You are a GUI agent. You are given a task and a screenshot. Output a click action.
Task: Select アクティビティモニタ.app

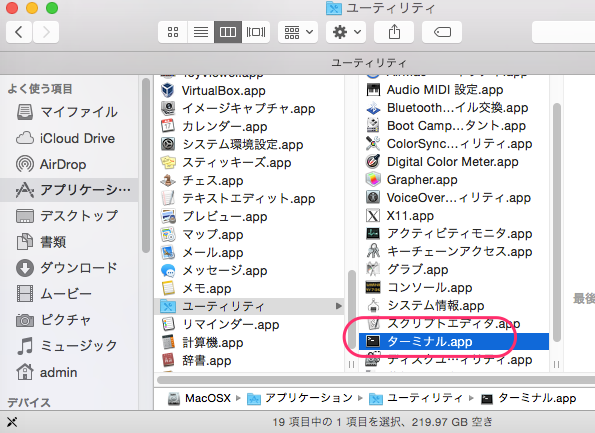tap(454, 234)
